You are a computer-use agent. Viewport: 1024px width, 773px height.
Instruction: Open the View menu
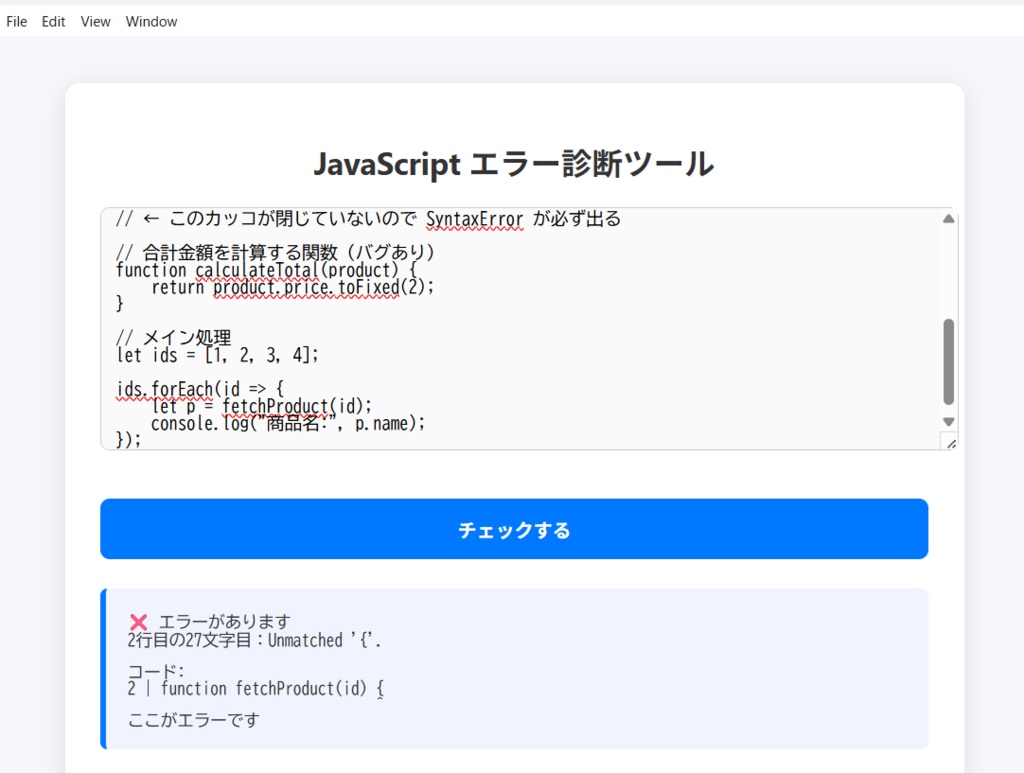(95, 21)
